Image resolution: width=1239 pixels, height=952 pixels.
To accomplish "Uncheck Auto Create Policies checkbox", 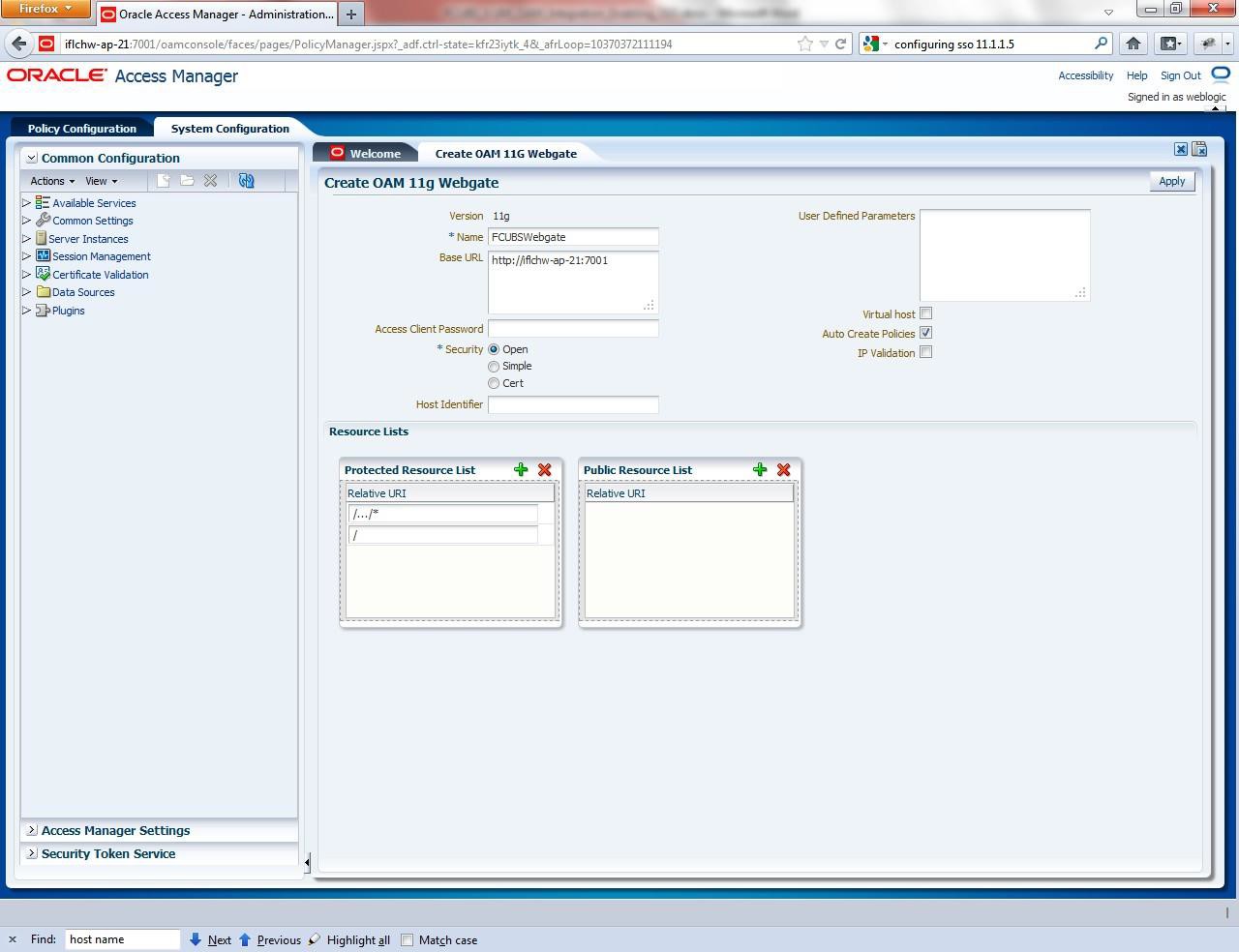I will [x=926, y=333].
